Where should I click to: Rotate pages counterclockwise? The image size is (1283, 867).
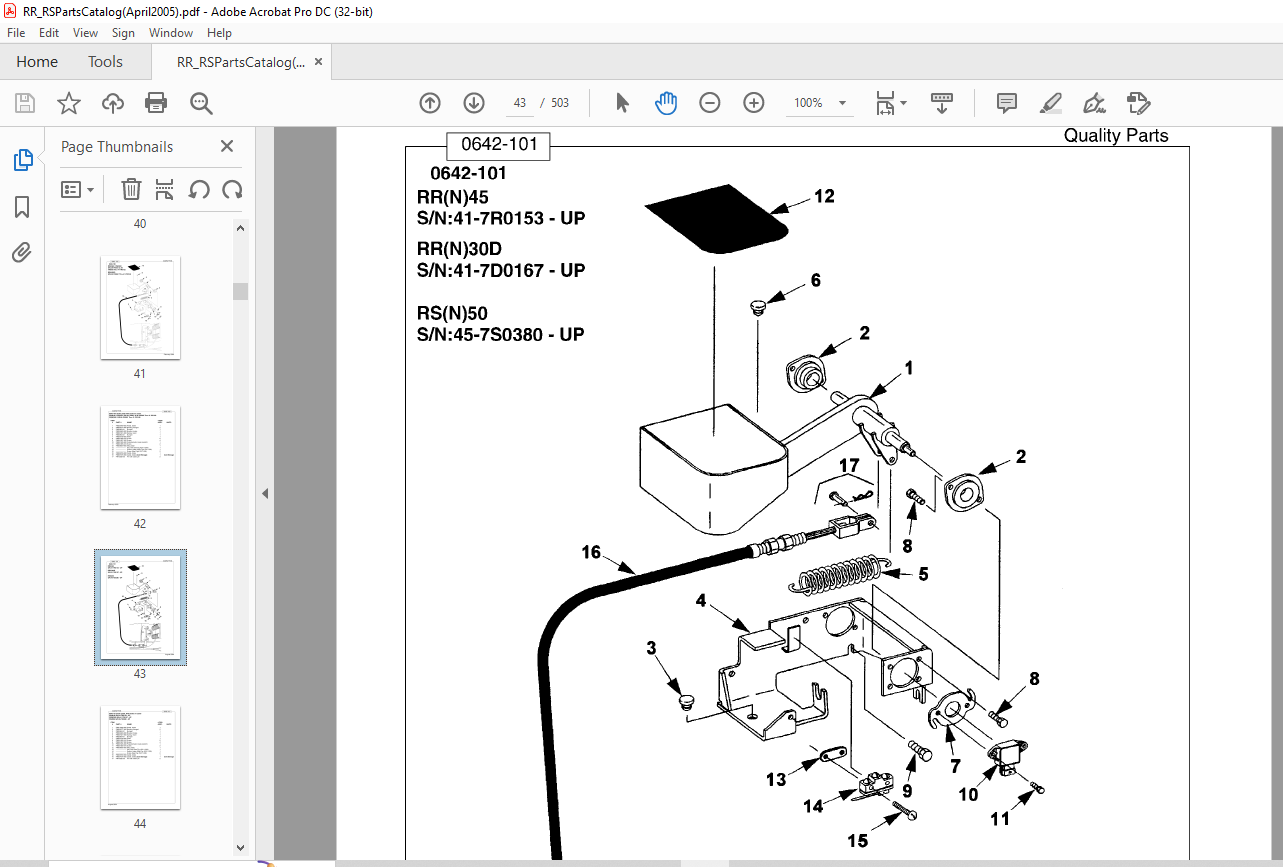point(199,189)
